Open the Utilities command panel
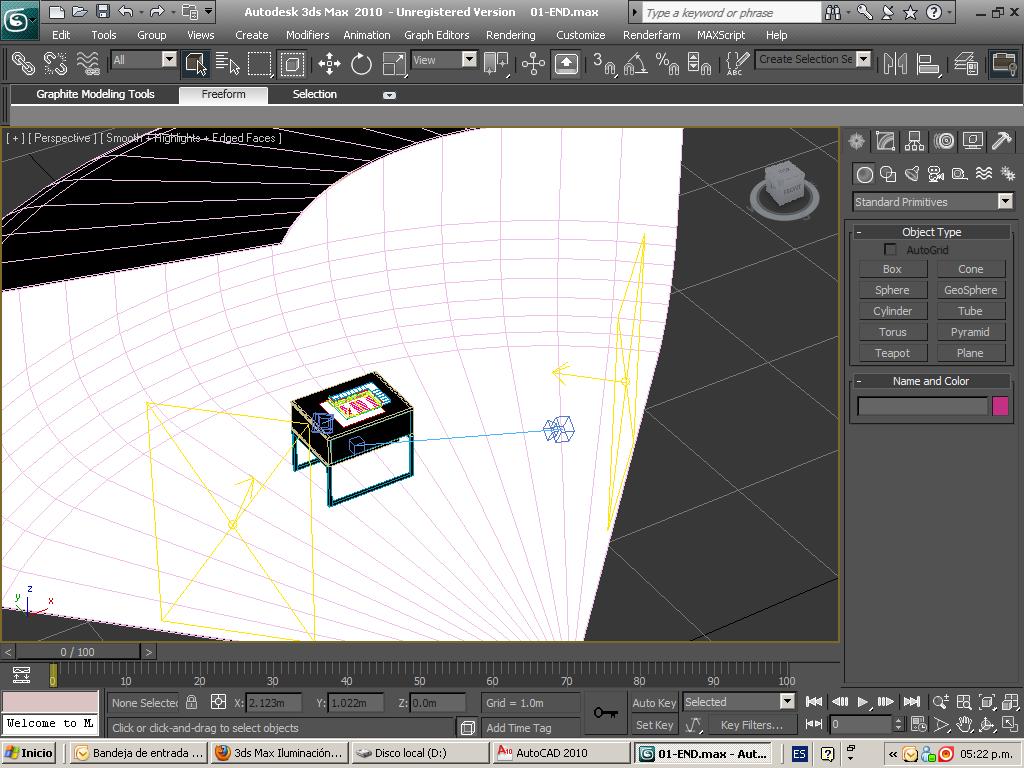The height and width of the screenshot is (768, 1024). point(1001,141)
